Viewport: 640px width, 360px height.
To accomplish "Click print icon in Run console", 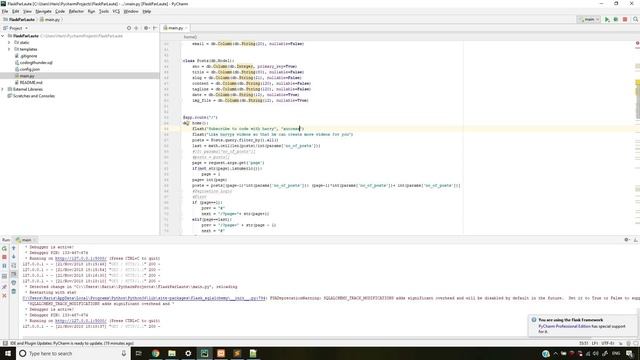I will (x=13, y=282).
